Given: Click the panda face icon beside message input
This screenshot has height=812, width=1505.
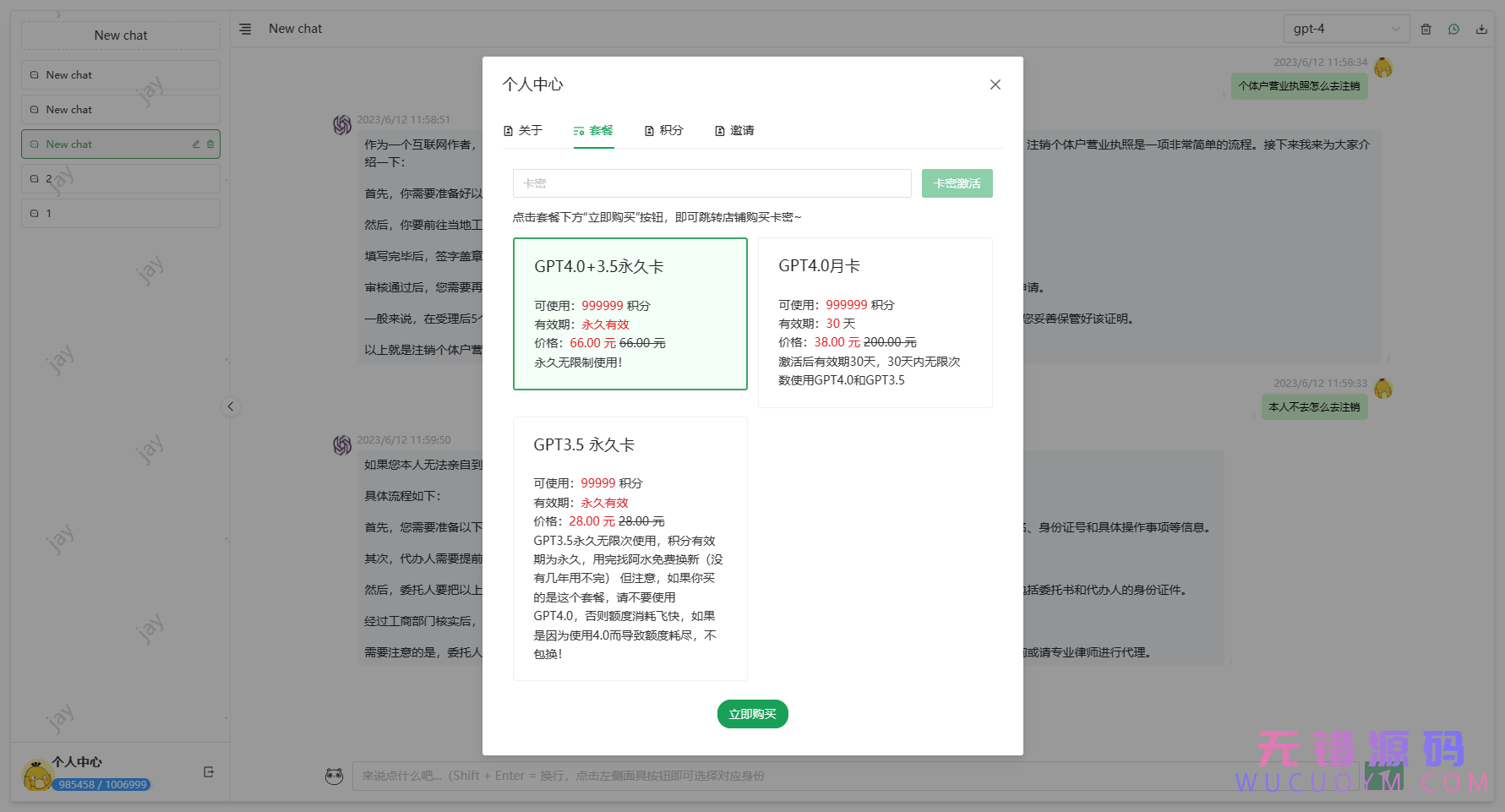Looking at the screenshot, I should (335, 776).
